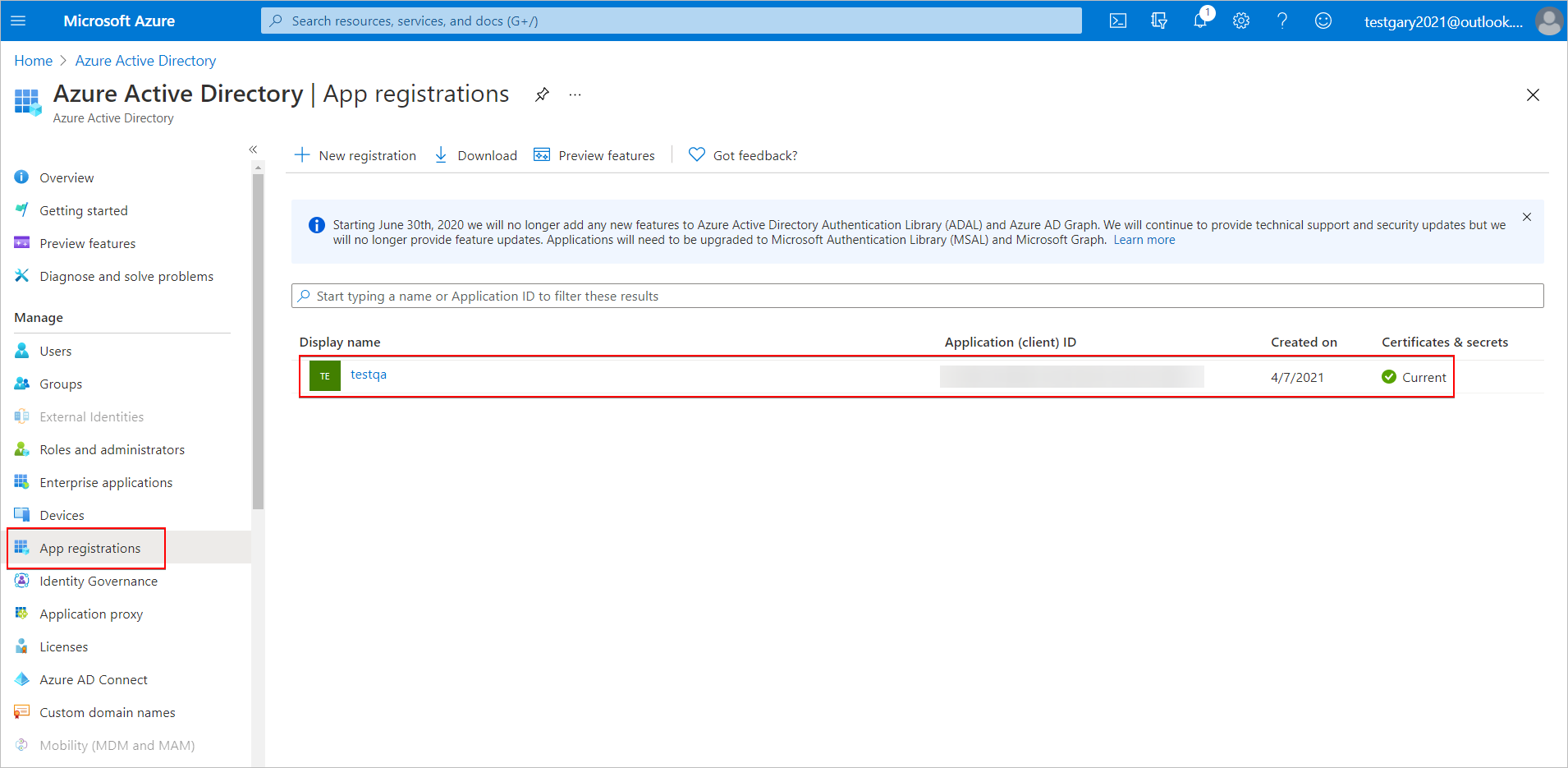Follow the Learn more link
This screenshot has height=768, width=1568.
click(x=1144, y=240)
